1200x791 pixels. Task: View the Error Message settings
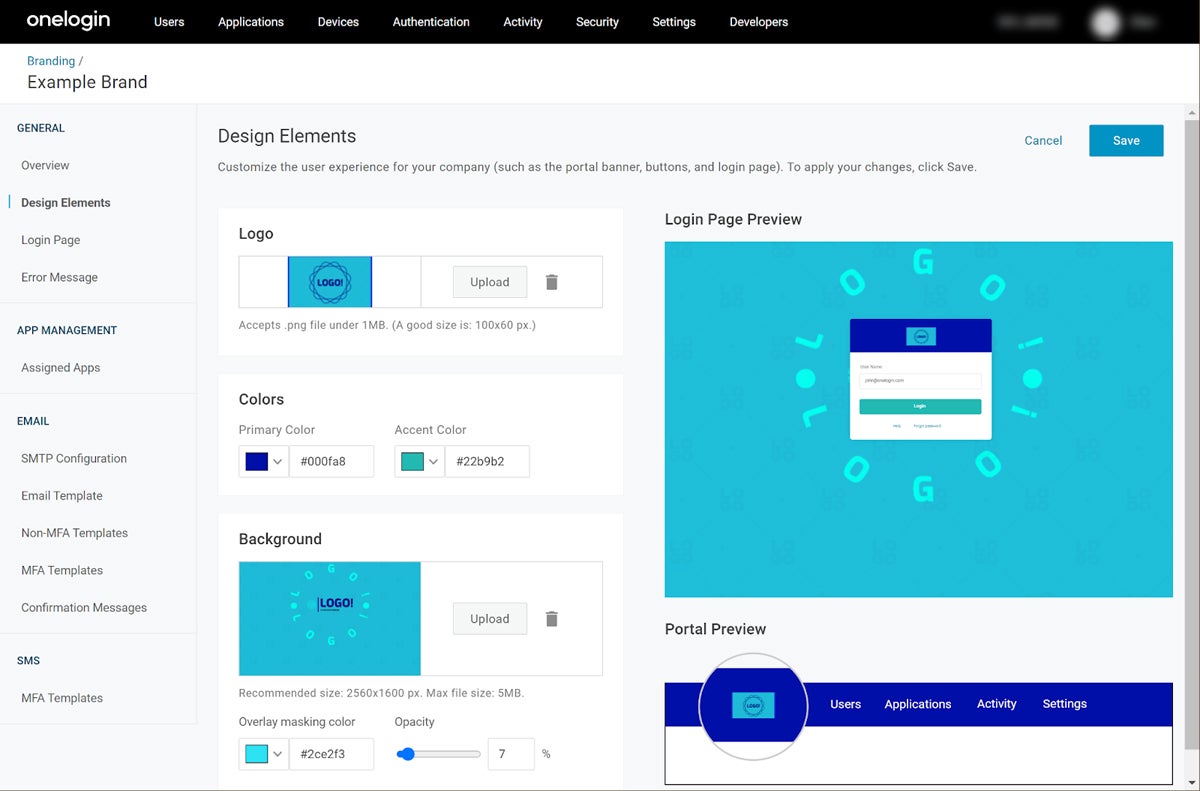(x=58, y=277)
